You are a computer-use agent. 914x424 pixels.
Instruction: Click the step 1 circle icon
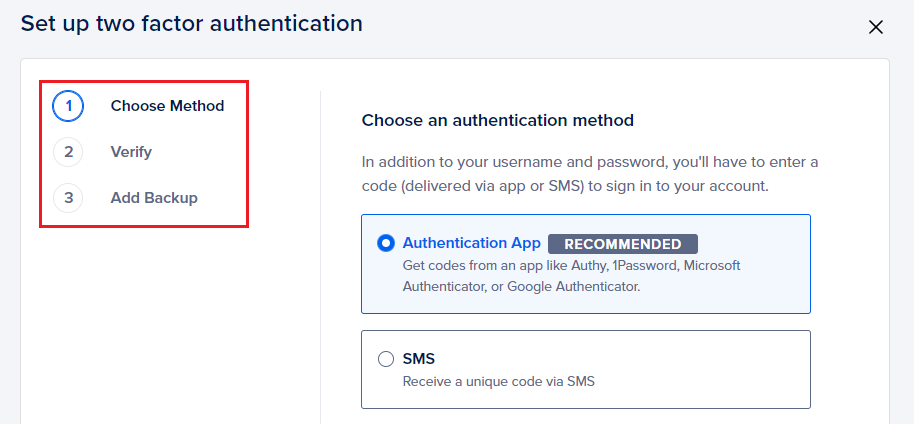tap(68, 106)
